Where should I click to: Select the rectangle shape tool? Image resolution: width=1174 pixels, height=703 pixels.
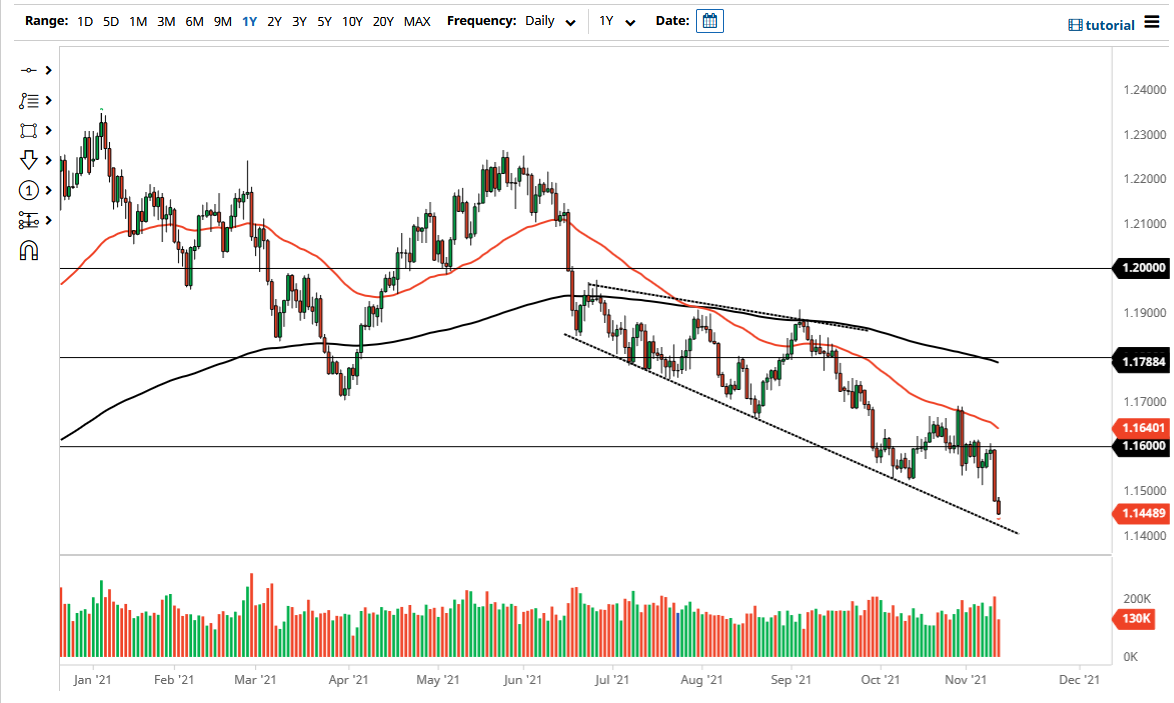click(x=28, y=130)
